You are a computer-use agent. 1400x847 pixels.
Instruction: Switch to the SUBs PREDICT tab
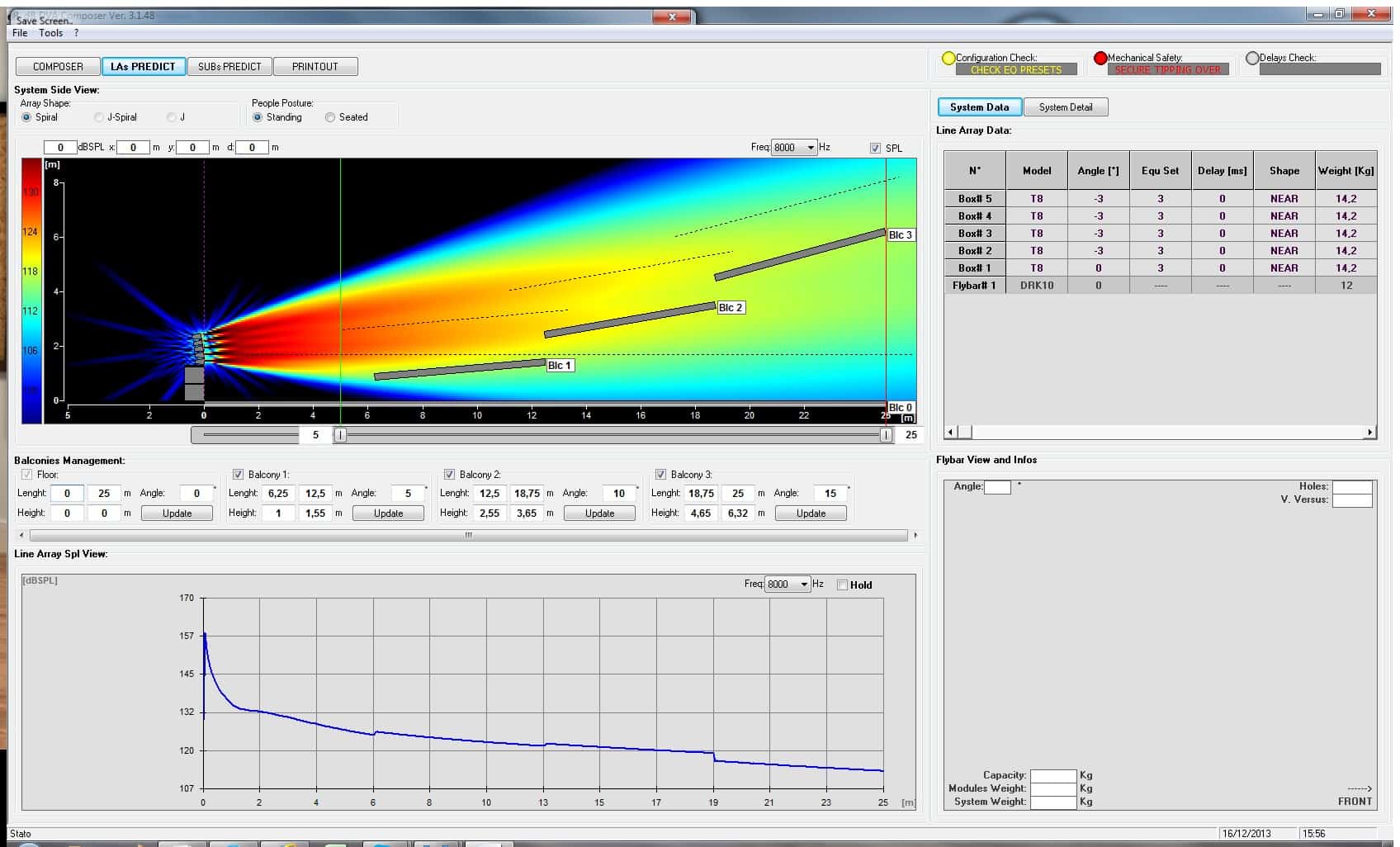[229, 67]
